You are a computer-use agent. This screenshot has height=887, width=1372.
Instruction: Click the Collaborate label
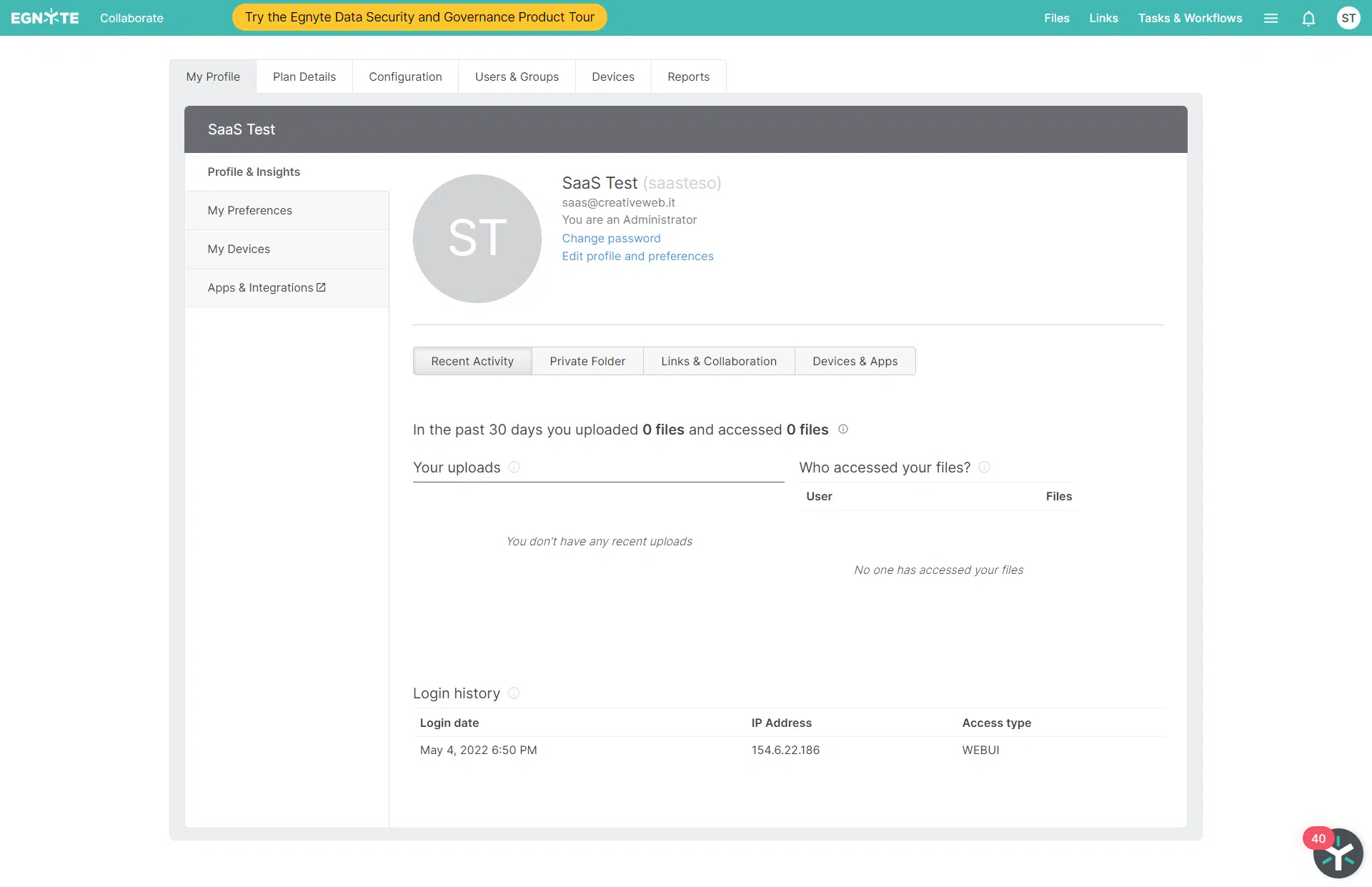point(131,18)
